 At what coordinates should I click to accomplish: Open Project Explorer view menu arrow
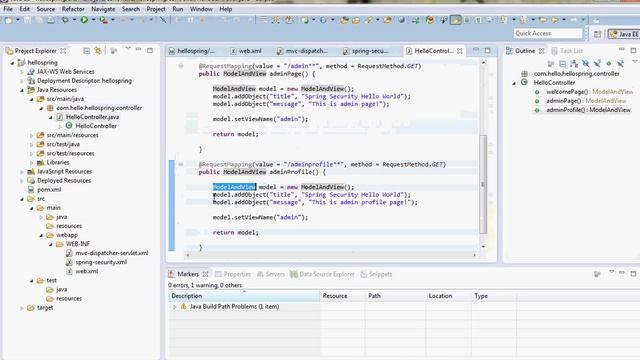click(x=128, y=49)
